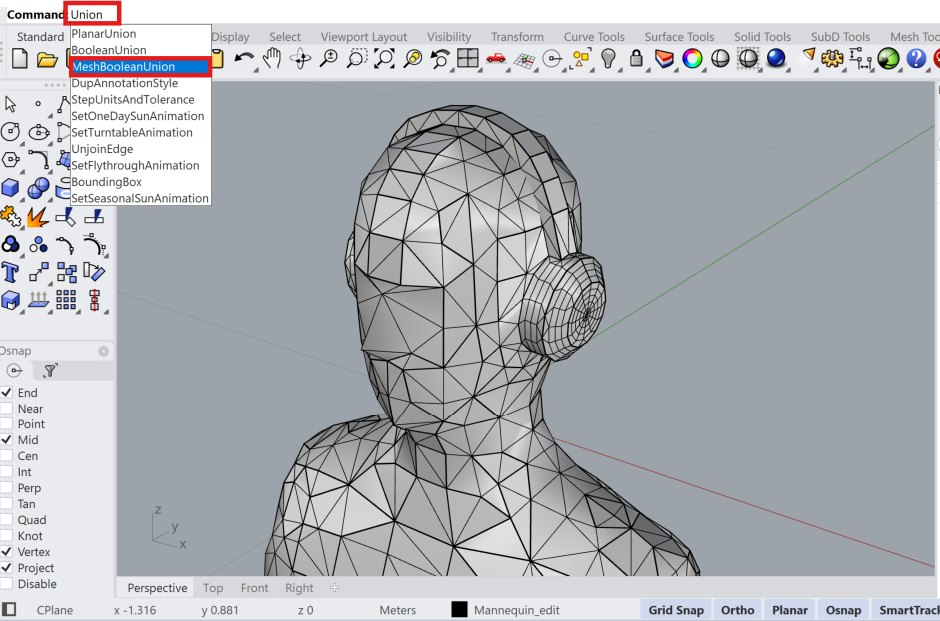Select the Text object tool
Screen dimensions: 940x621
(x=10, y=272)
